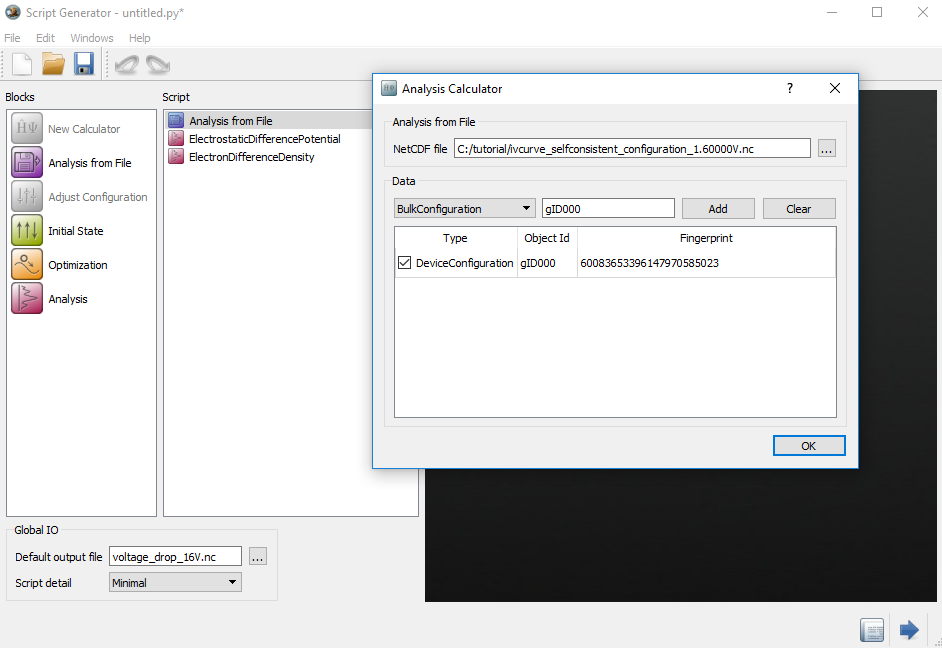Select the ElectrostaticDifferencePotential script entry

pyautogui.click(x=264, y=139)
